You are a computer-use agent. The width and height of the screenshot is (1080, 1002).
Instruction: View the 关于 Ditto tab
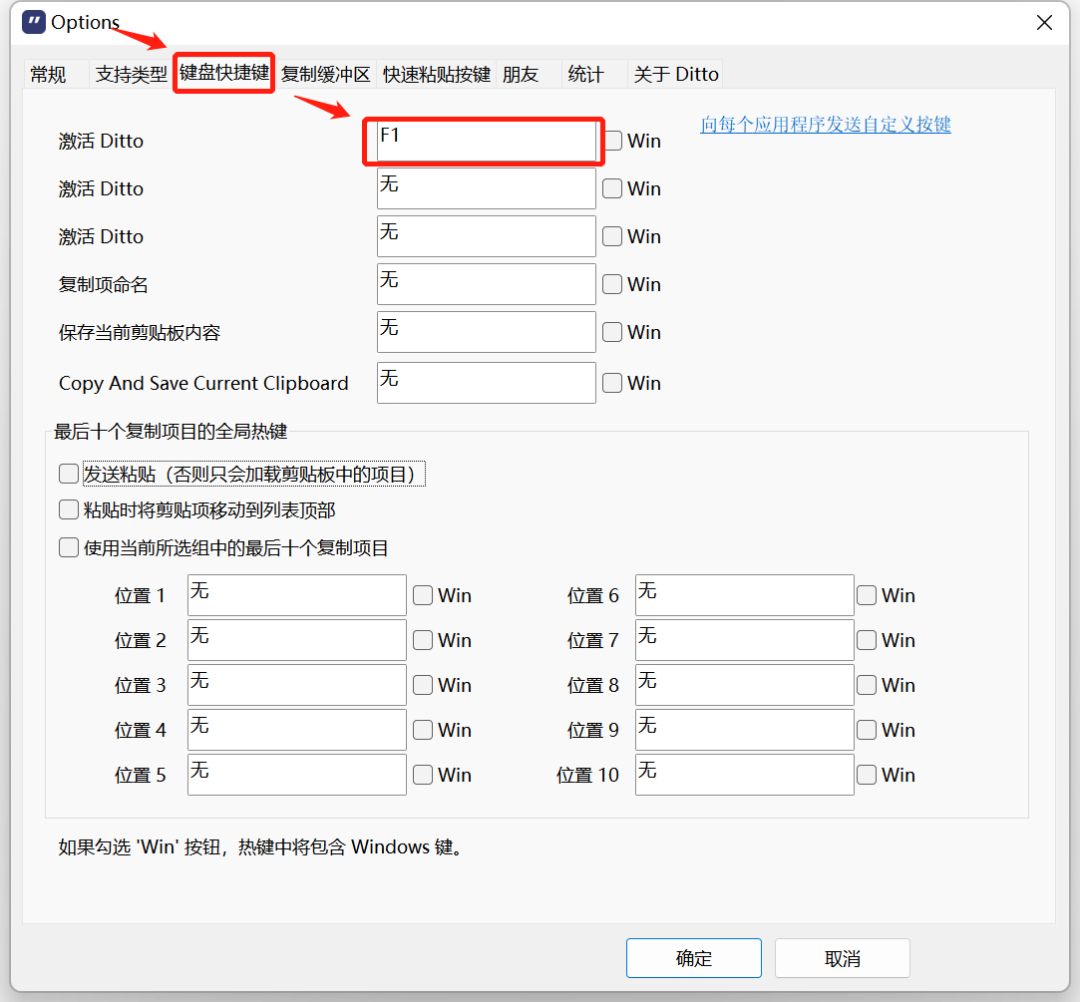click(676, 74)
